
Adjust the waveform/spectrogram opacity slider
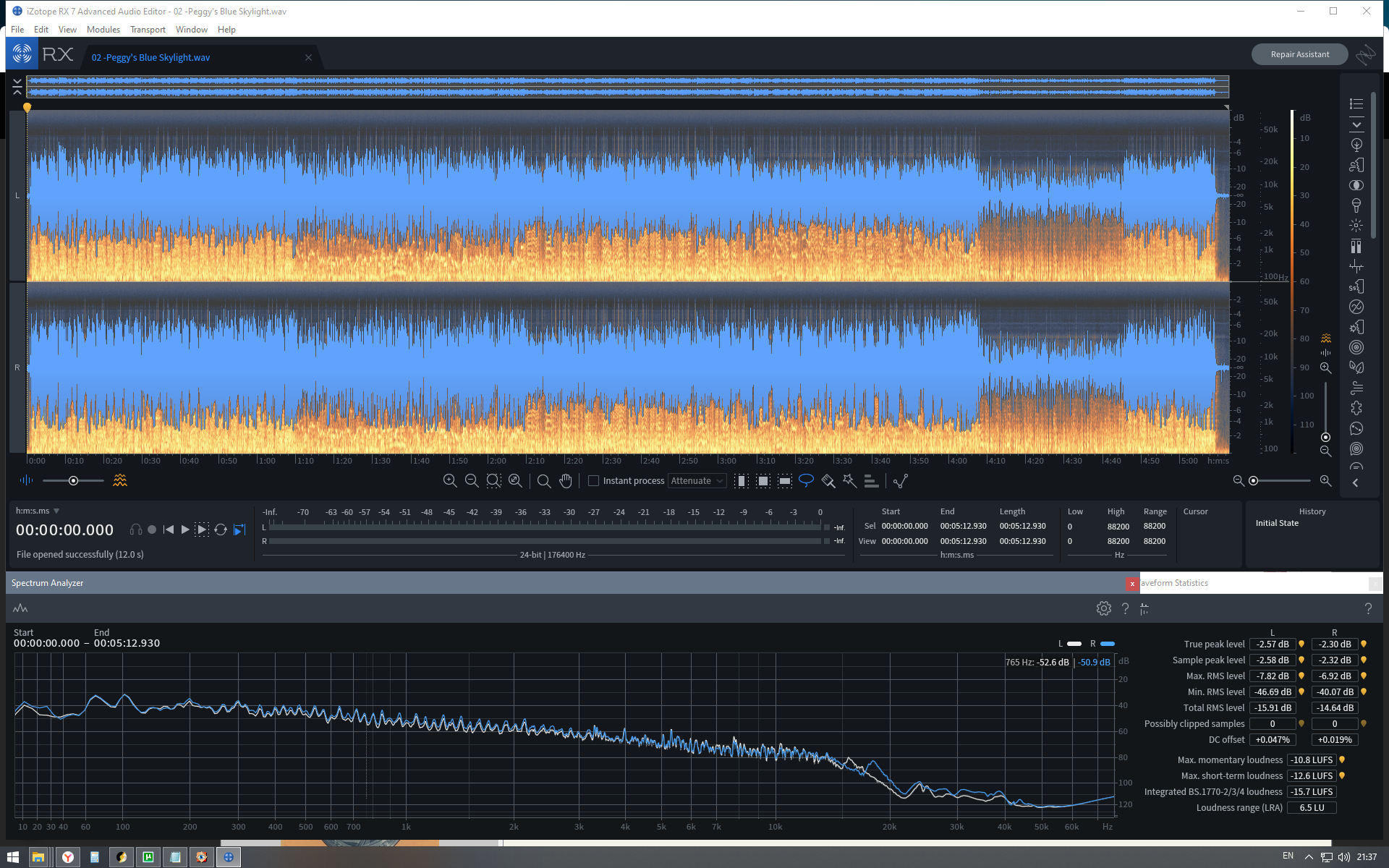pos(73,480)
